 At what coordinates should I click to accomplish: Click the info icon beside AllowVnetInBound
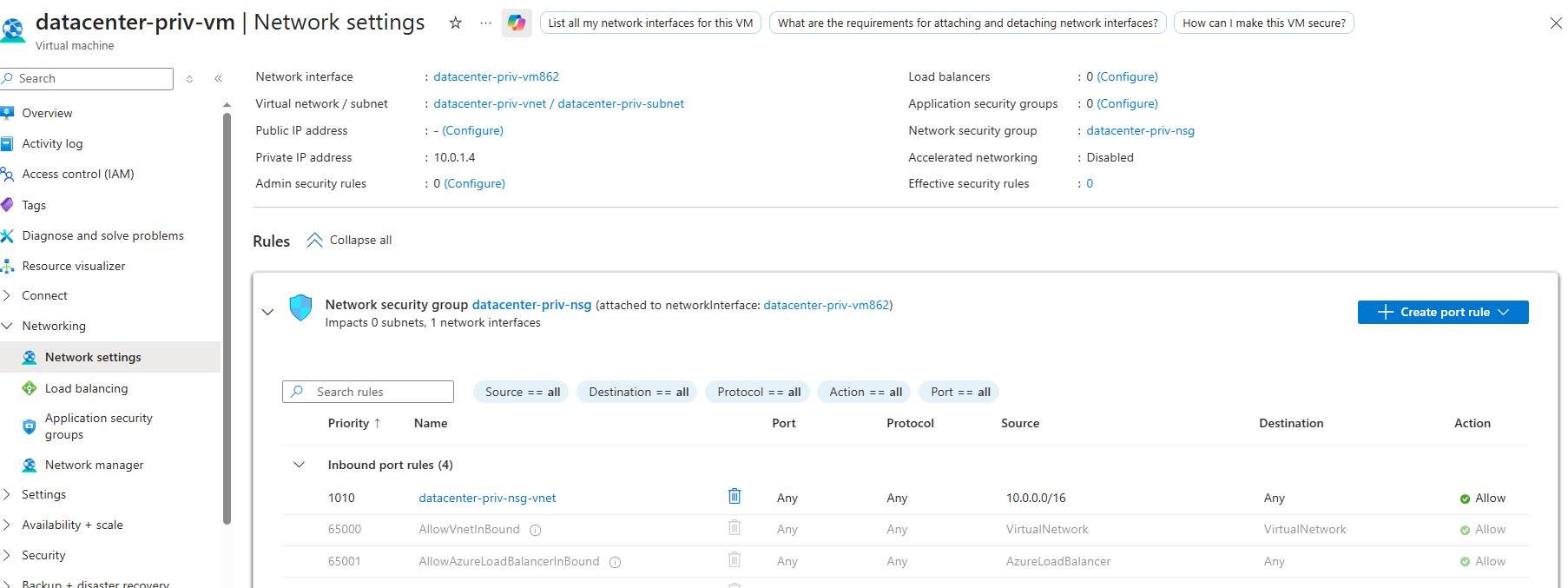(536, 530)
